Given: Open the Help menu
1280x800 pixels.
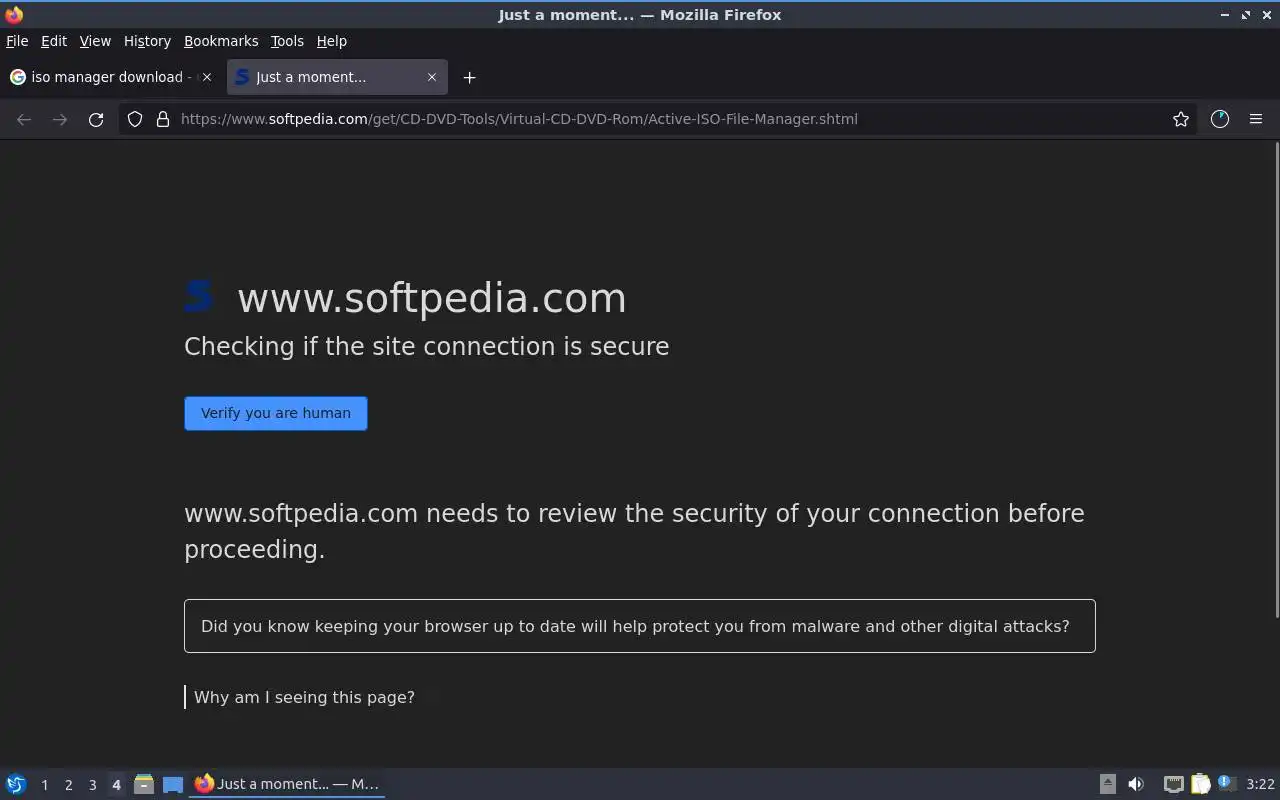Looking at the screenshot, I should point(332,41).
